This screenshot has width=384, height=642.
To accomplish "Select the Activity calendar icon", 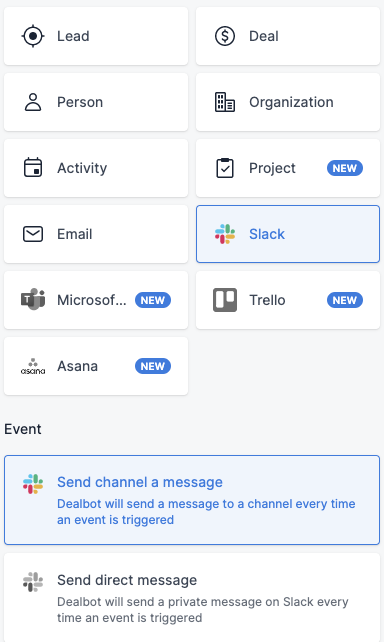I will [33, 168].
